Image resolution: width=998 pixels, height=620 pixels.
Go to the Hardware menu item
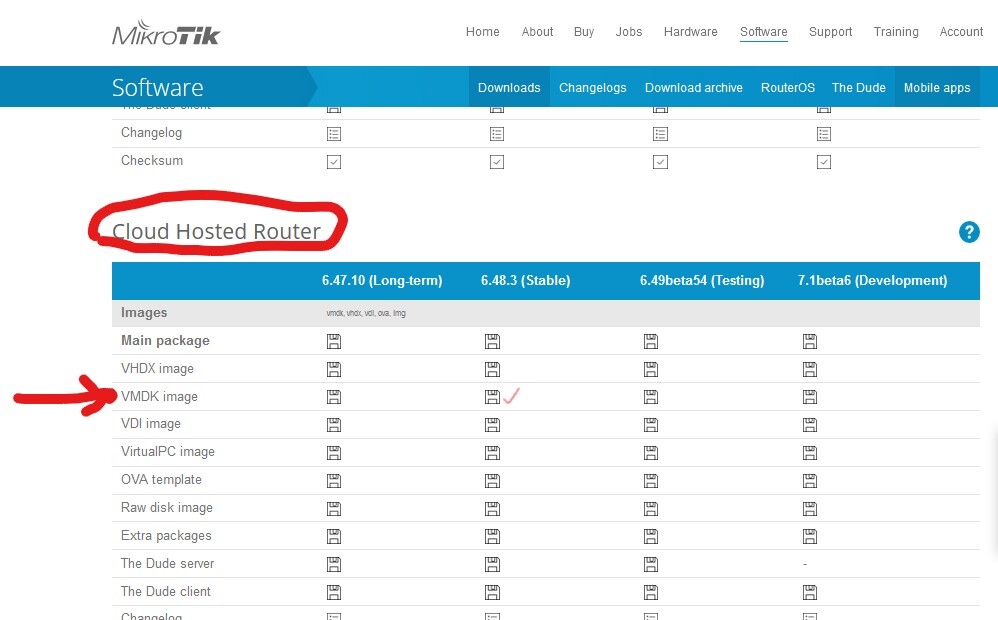(x=690, y=31)
